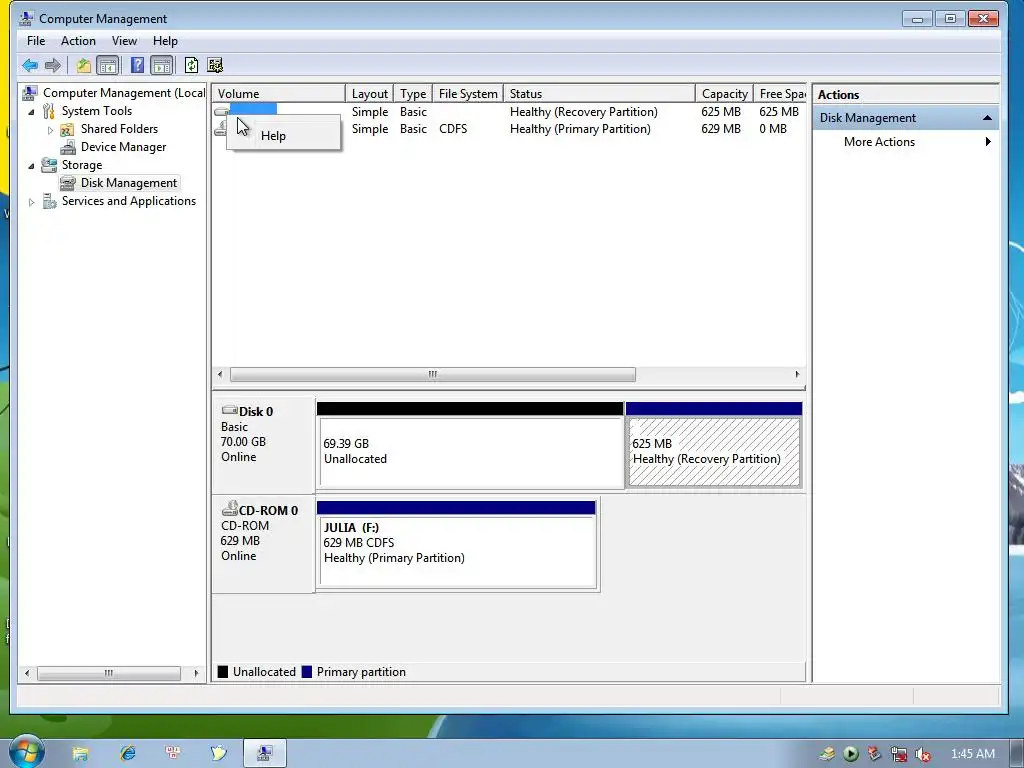Viewport: 1024px width, 768px height.
Task: Click the volume list scroll left arrow
Action: tap(220, 374)
